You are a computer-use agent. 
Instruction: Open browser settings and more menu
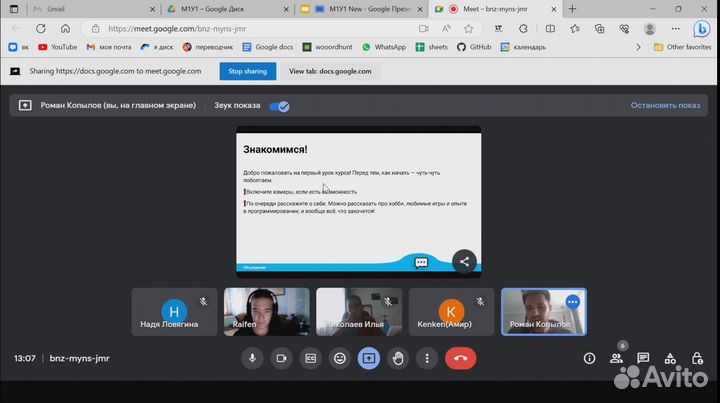(675, 28)
